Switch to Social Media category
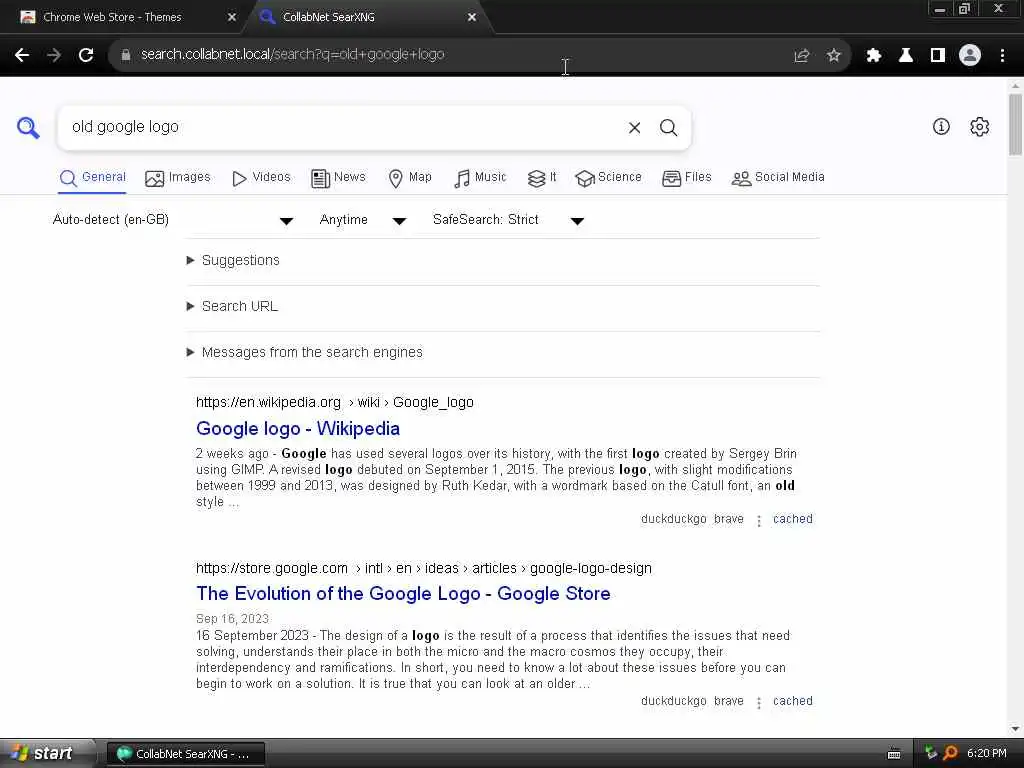The height and width of the screenshot is (768, 1024). (778, 178)
